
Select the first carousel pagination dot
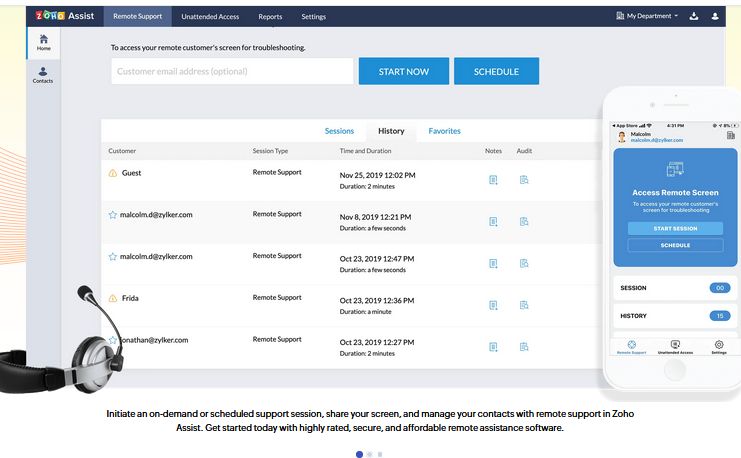point(359,454)
